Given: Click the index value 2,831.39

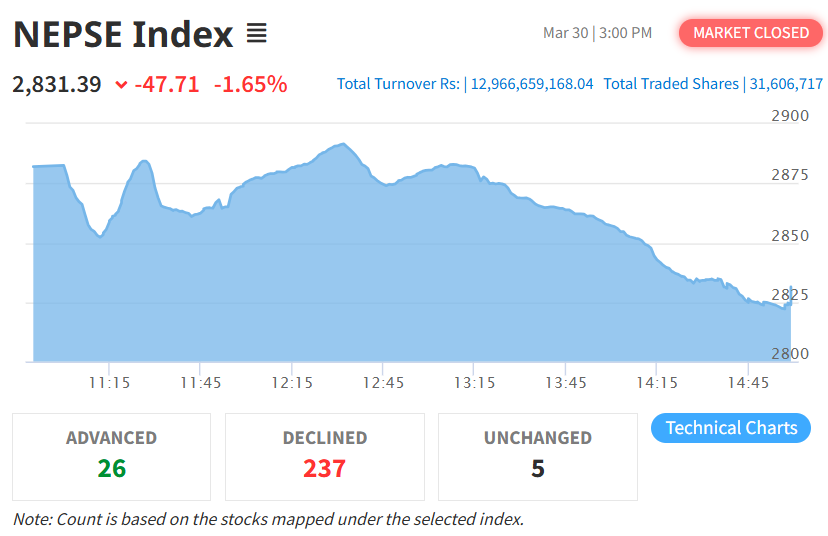Looking at the screenshot, I should (x=57, y=84).
